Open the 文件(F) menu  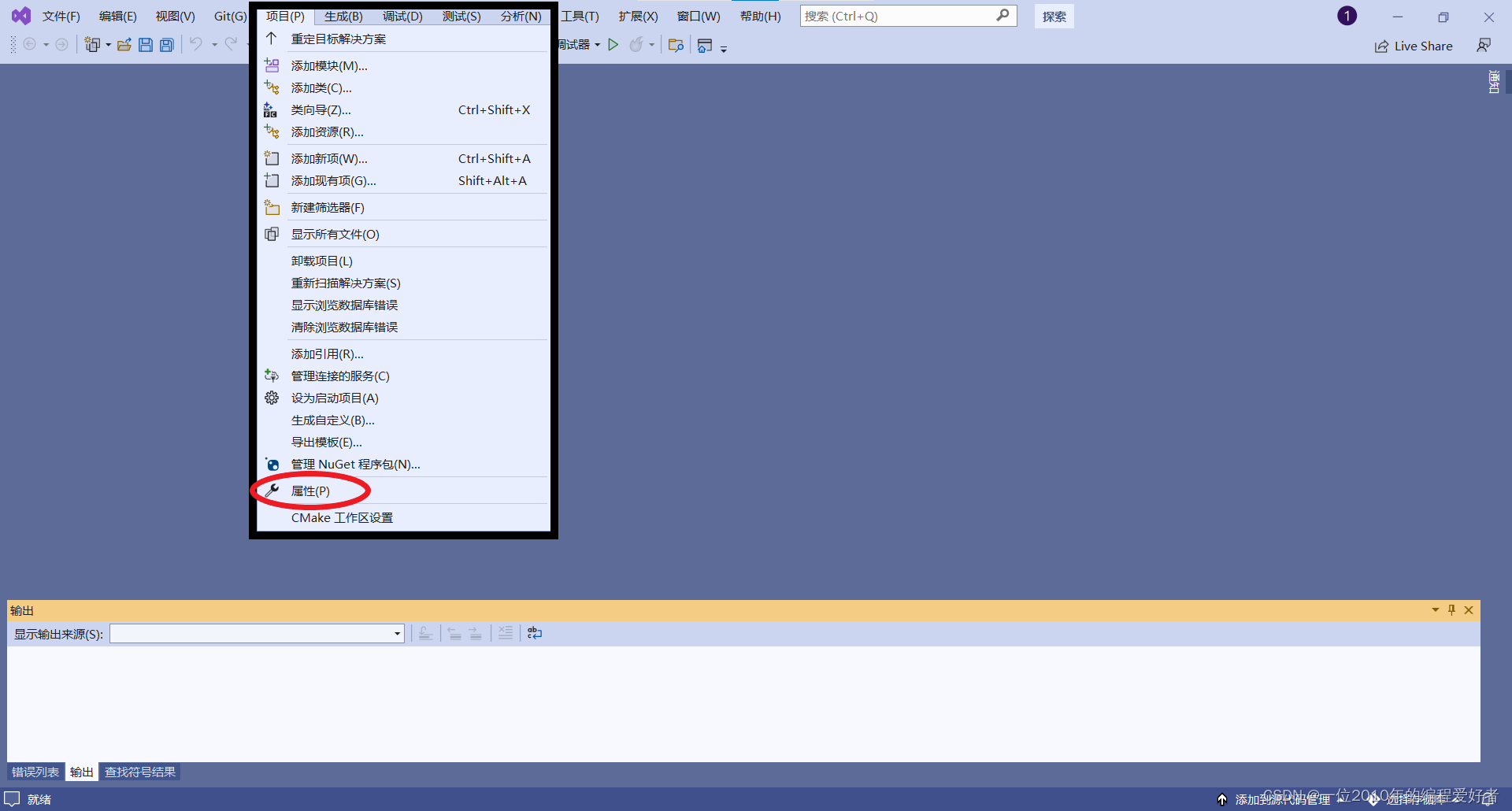pyautogui.click(x=61, y=16)
